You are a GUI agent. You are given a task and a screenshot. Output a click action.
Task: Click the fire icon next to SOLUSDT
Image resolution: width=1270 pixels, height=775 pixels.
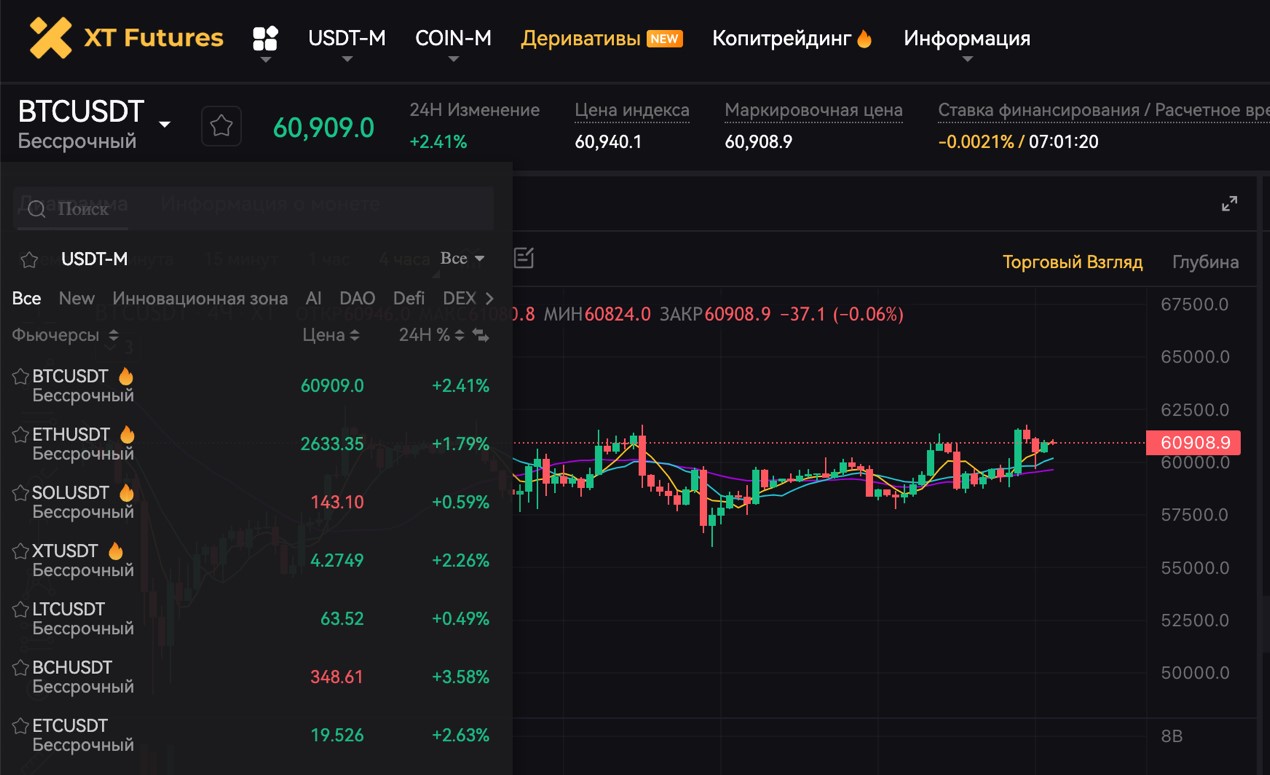pos(126,493)
